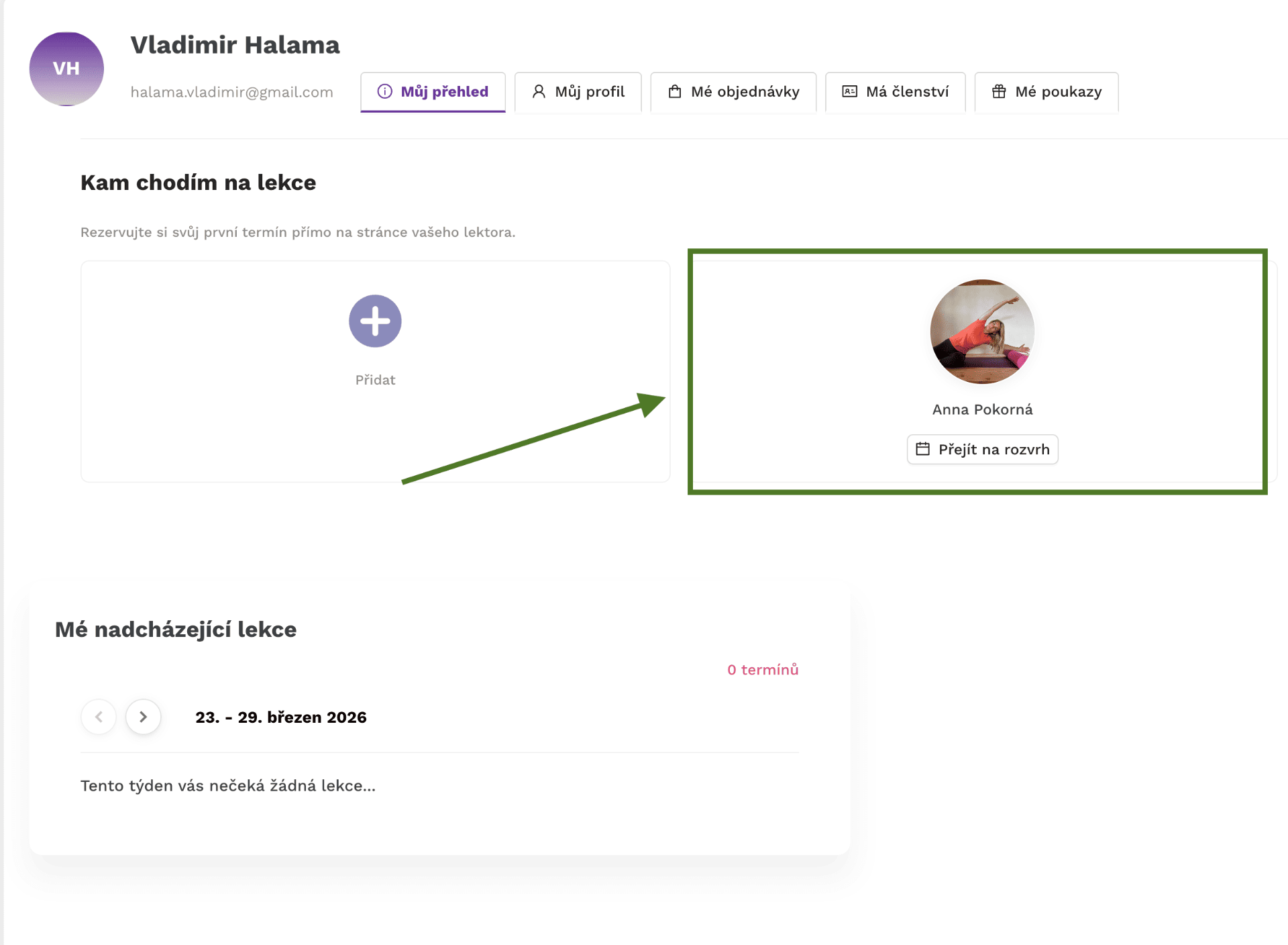
Task: Click the halama.vladimir@gmail.com email text
Action: pos(231,92)
